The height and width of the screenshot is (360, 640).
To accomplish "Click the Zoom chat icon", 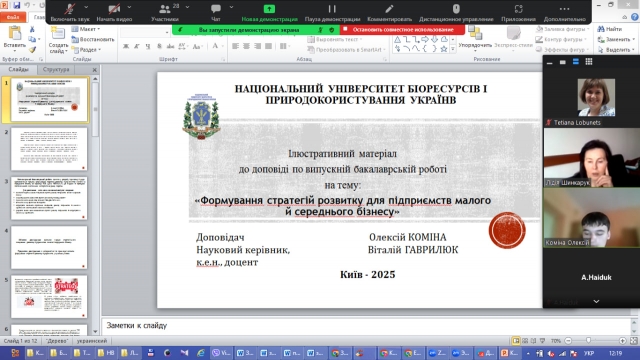I will (216, 9).
